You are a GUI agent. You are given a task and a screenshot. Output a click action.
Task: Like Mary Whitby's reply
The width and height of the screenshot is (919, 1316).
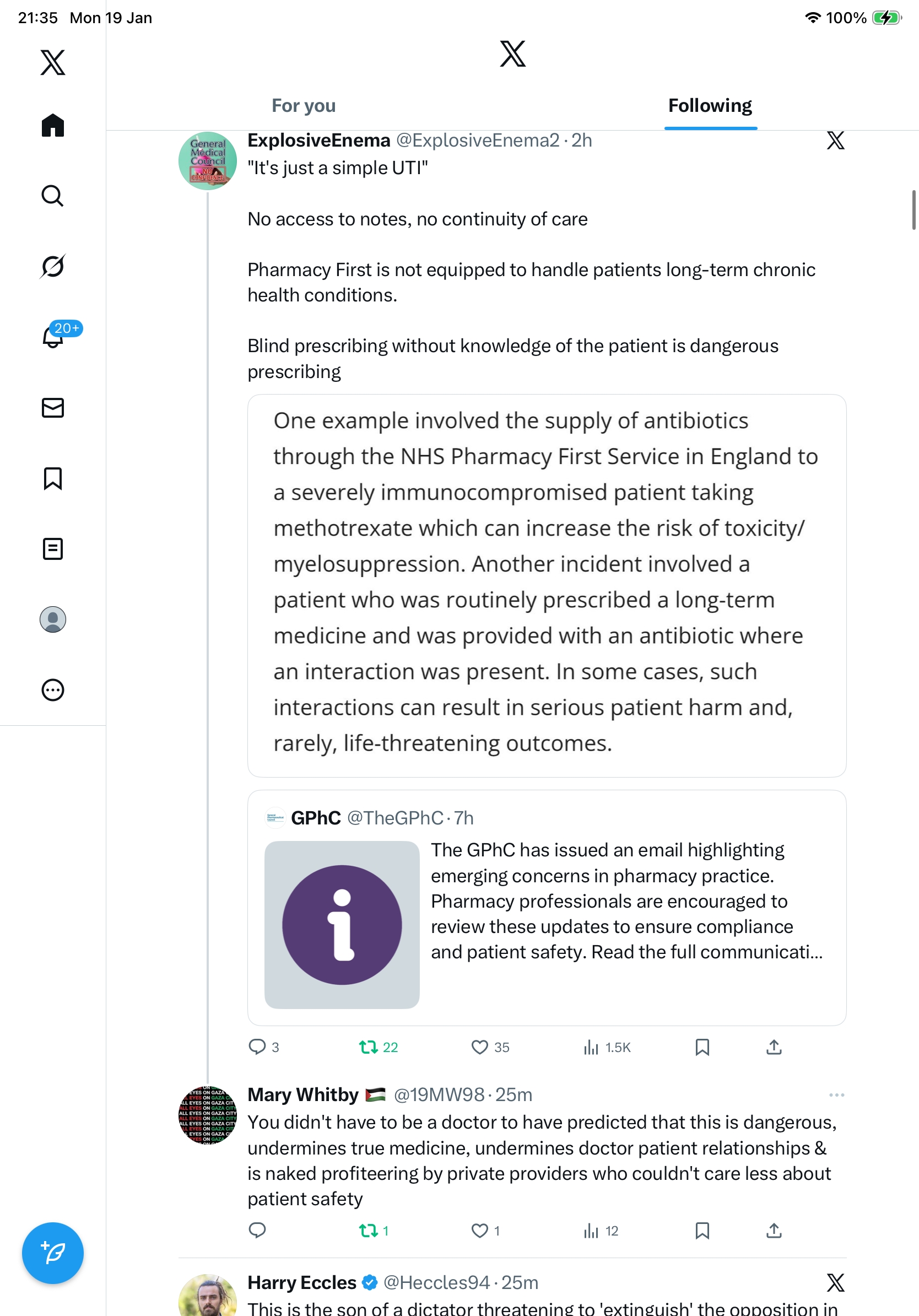[479, 1231]
